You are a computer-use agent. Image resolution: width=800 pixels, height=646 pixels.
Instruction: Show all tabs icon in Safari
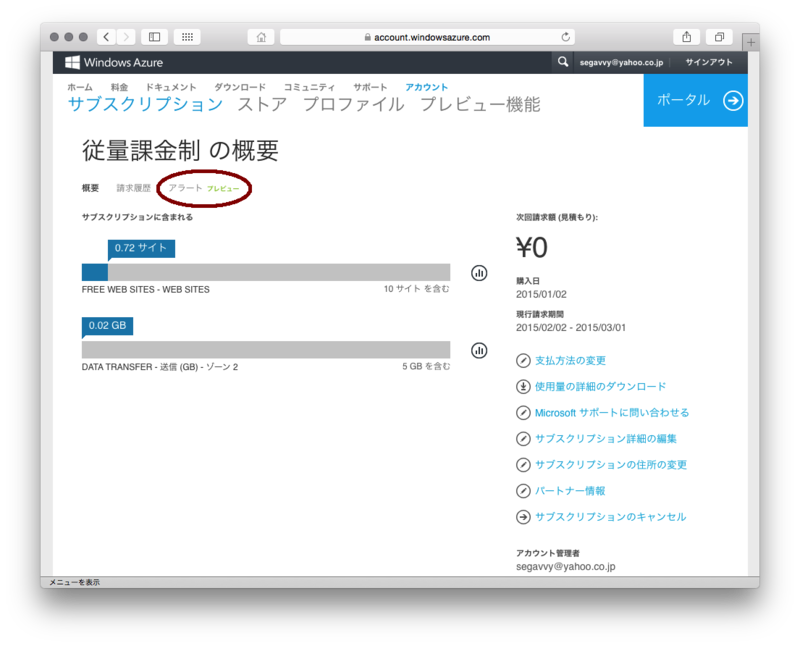pos(719,37)
